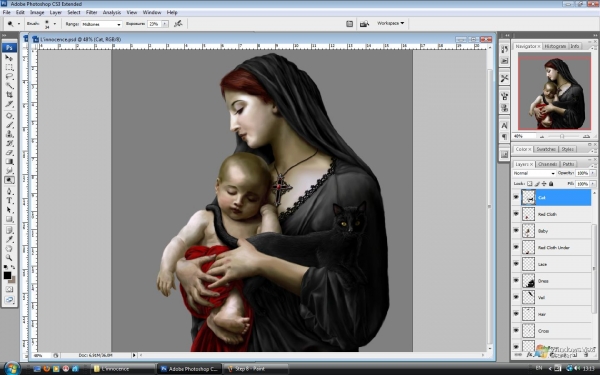This screenshot has width=600, height=375.
Task: Hide the Red Cloth layer
Action: [516, 214]
